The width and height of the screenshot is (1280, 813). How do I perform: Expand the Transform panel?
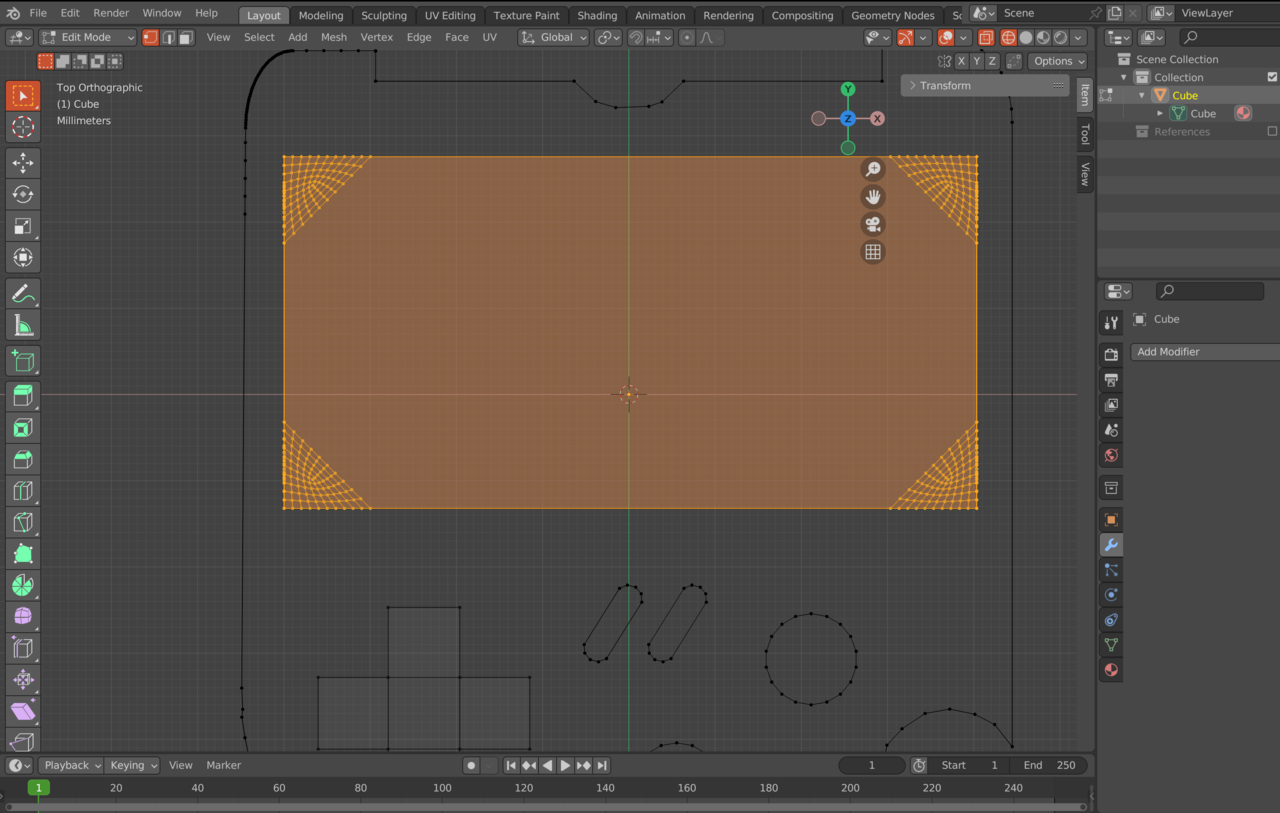pos(945,86)
